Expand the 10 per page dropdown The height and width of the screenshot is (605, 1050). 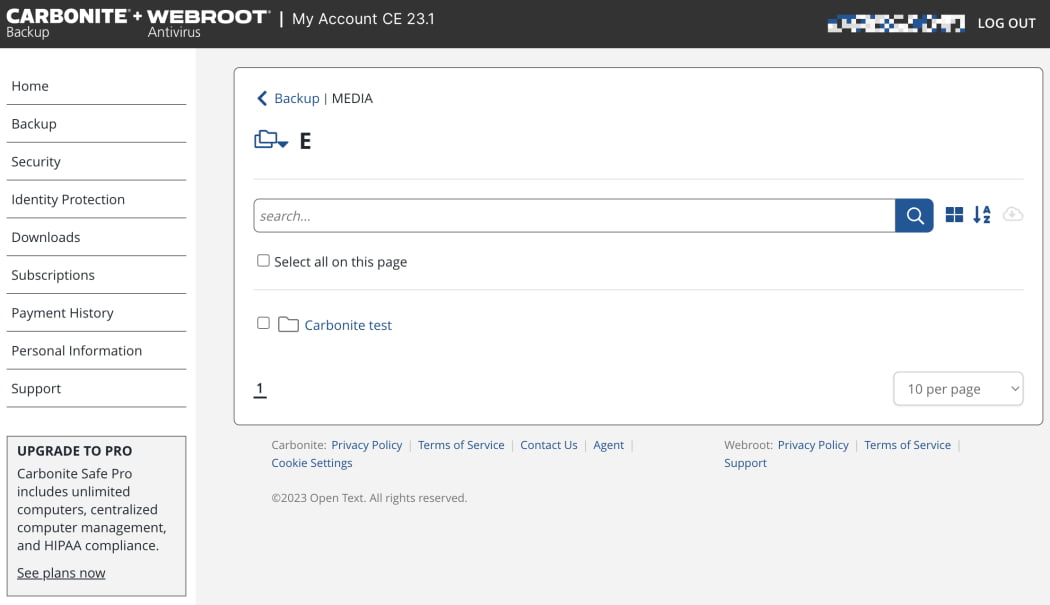[957, 389]
